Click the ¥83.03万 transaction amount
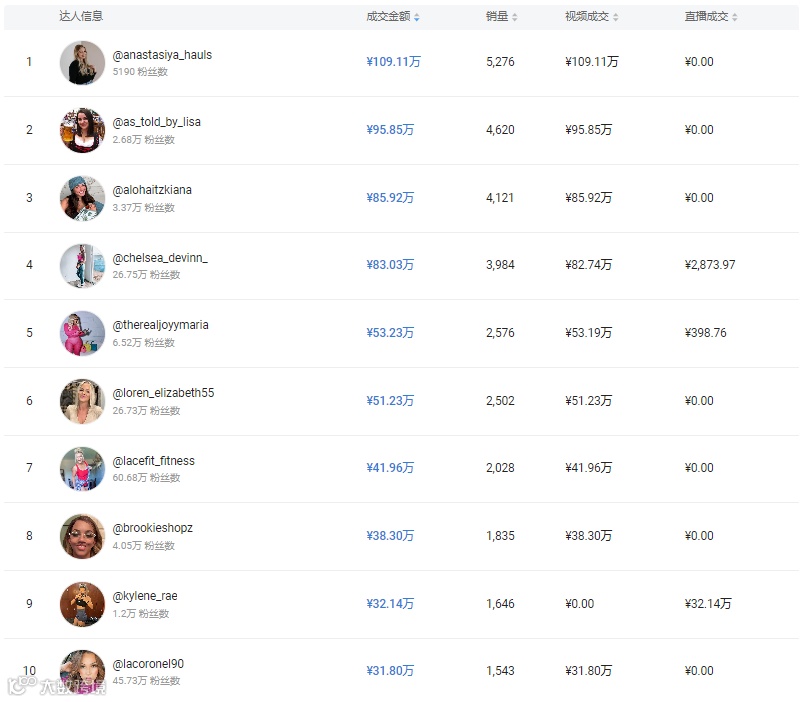Image resolution: width=805 pixels, height=702 pixels. click(x=390, y=265)
